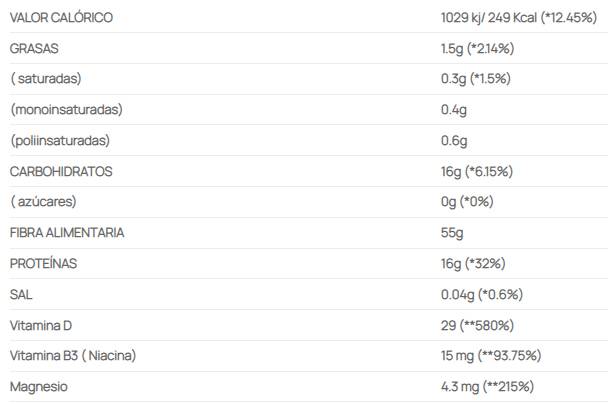The image size is (608, 404).
Task: Click the (monoinsaturadas) label
Action: (x=66, y=110)
